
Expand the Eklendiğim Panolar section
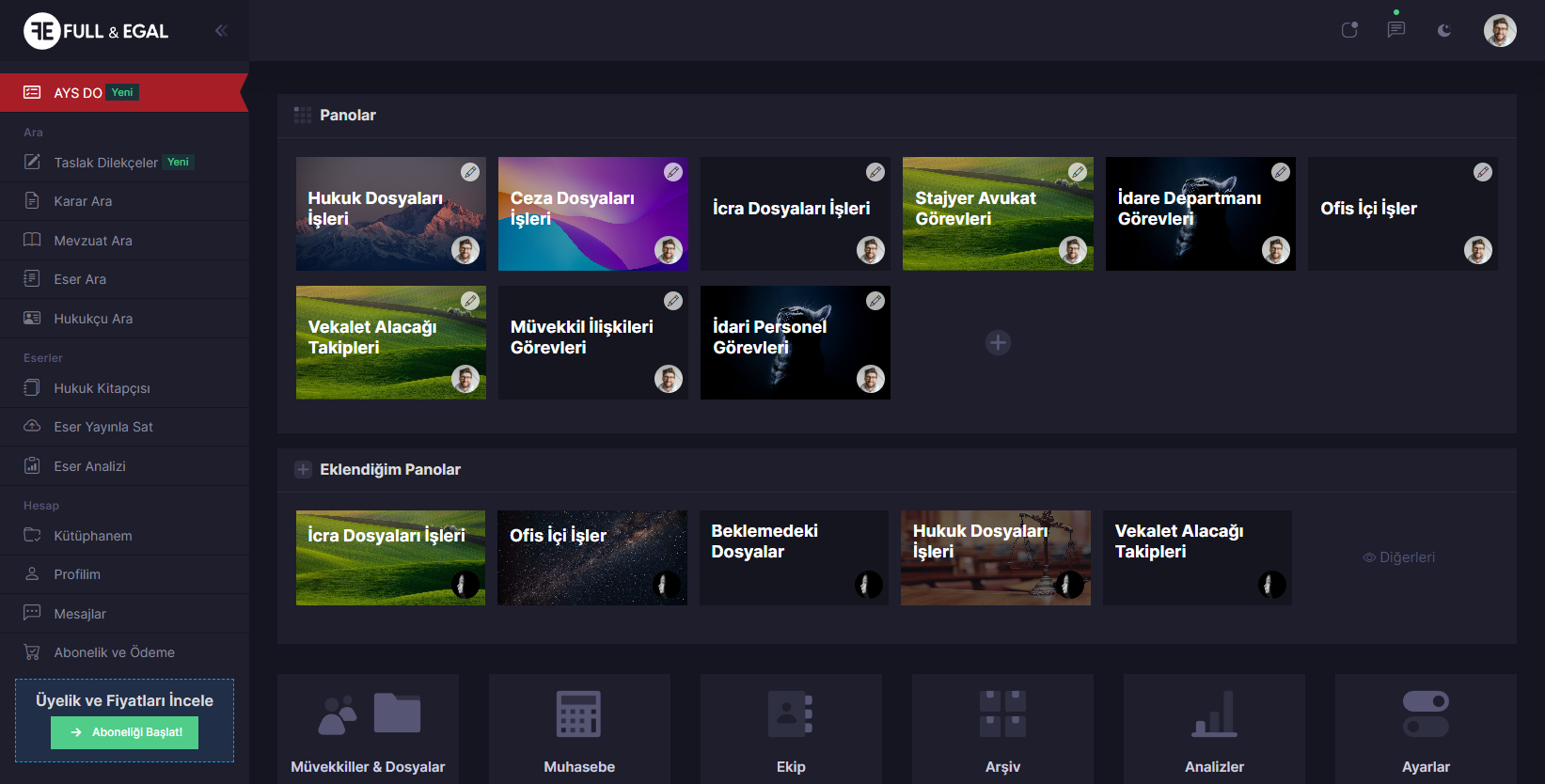tap(303, 470)
